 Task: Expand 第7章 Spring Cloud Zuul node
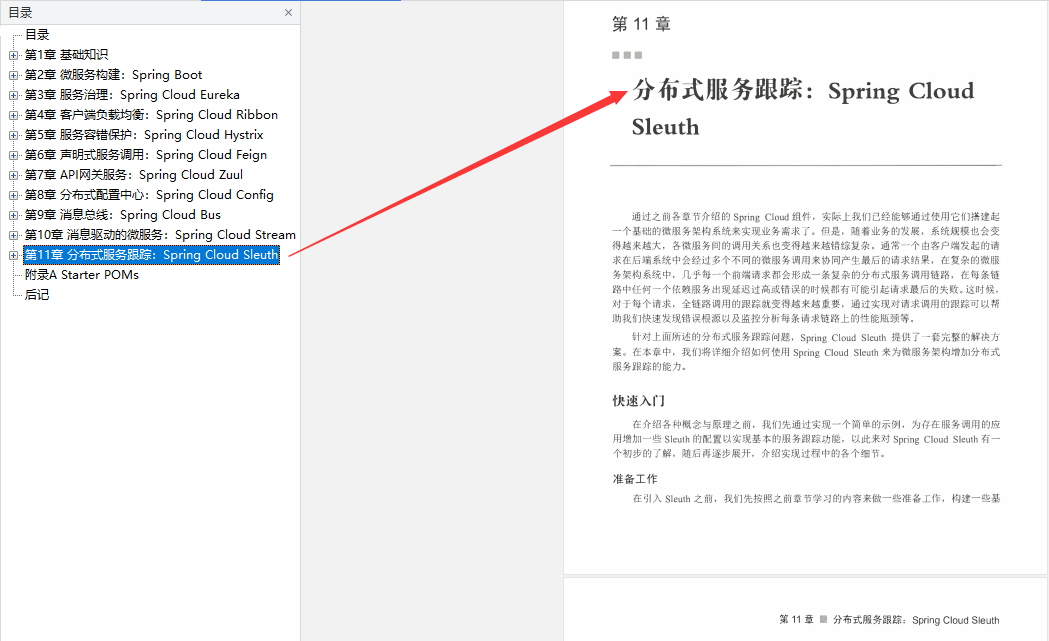[x=13, y=175]
